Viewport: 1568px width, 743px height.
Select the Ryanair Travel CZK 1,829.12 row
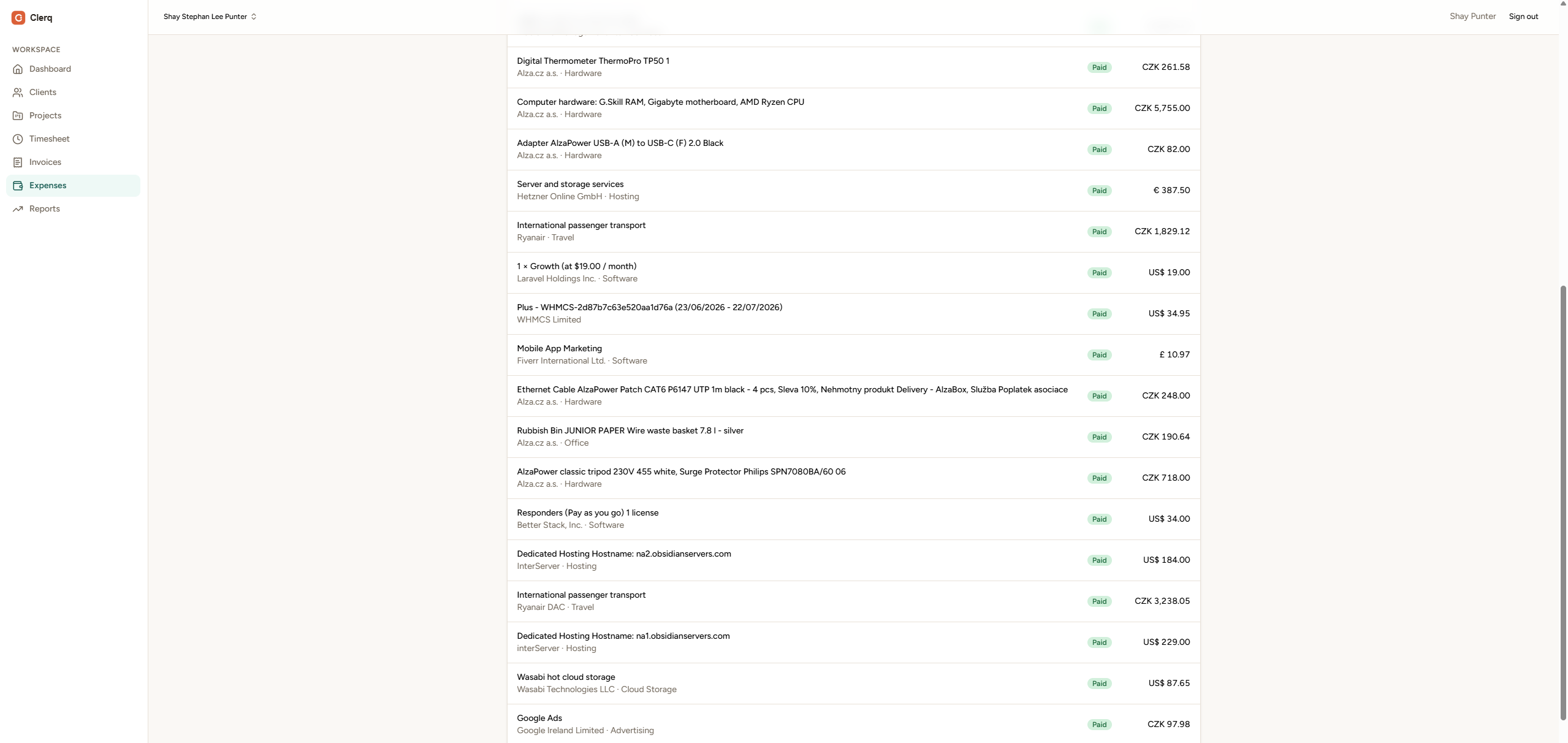(x=853, y=232)
